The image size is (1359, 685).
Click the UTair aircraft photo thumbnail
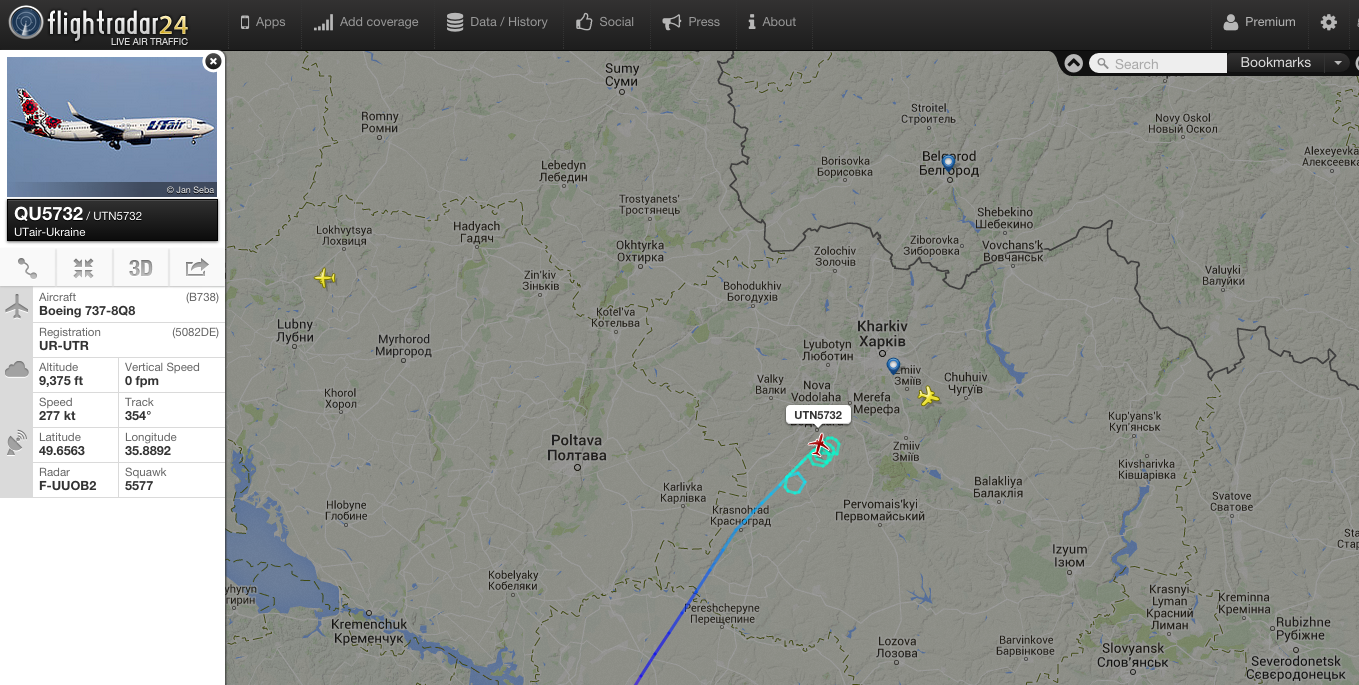pyautogui.click(x=112, y=127)
